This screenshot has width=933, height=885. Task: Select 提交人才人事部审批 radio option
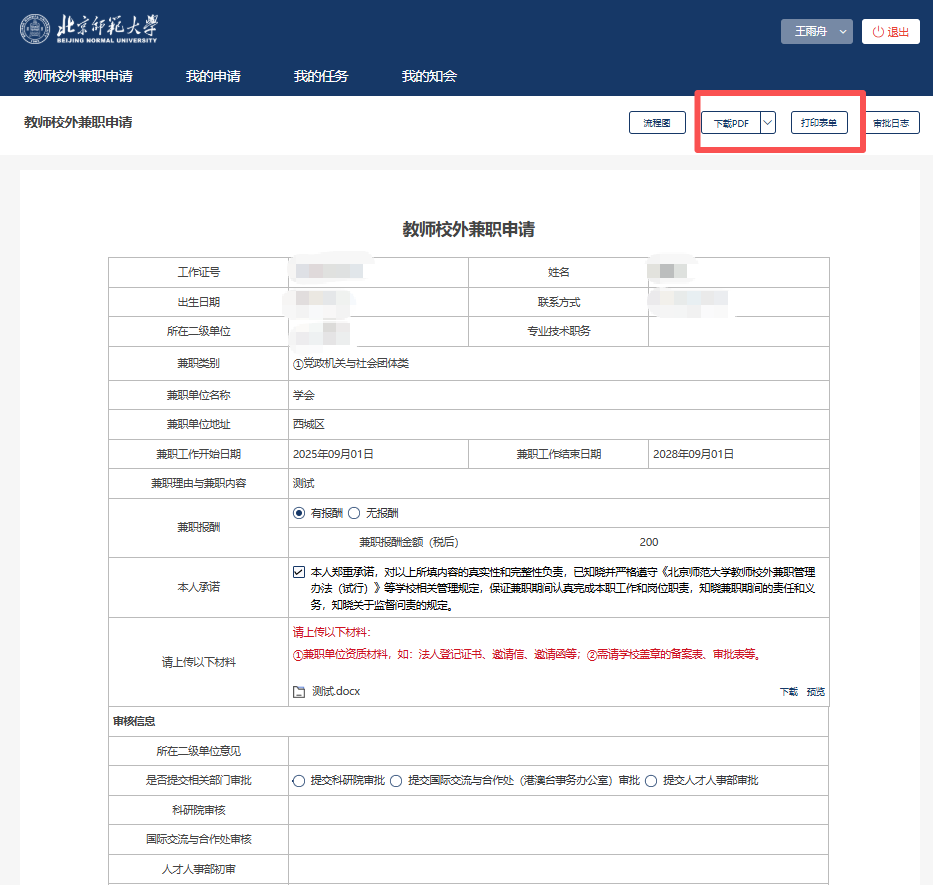pyautogui.click(x=651, y=781)
